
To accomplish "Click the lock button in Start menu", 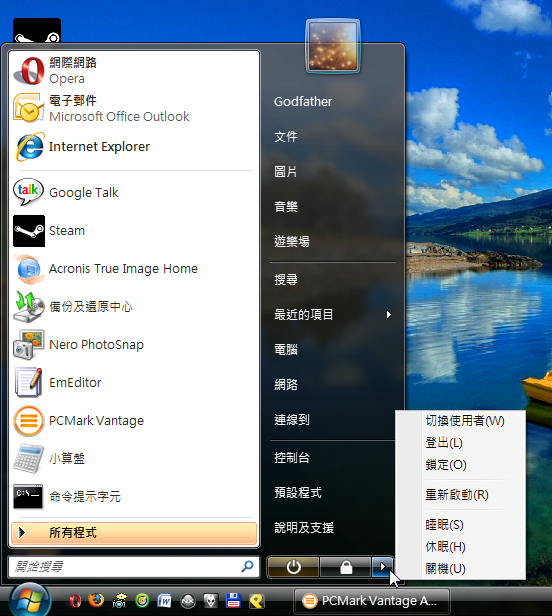I will tap(346, 567).
